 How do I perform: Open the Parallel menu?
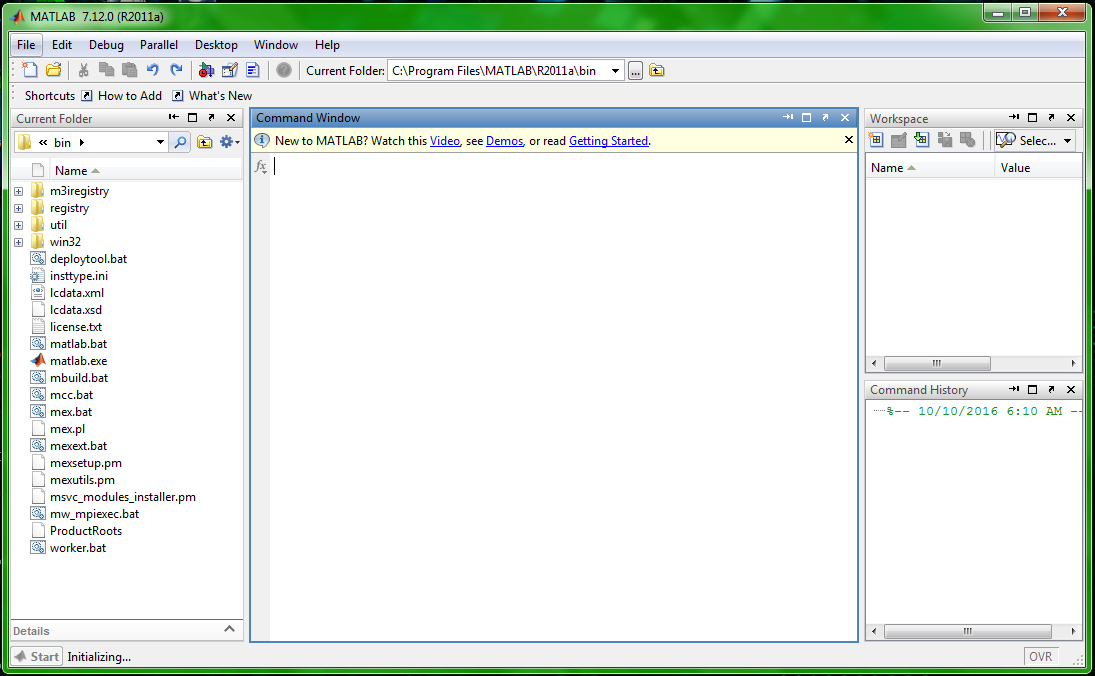[159, 45]
